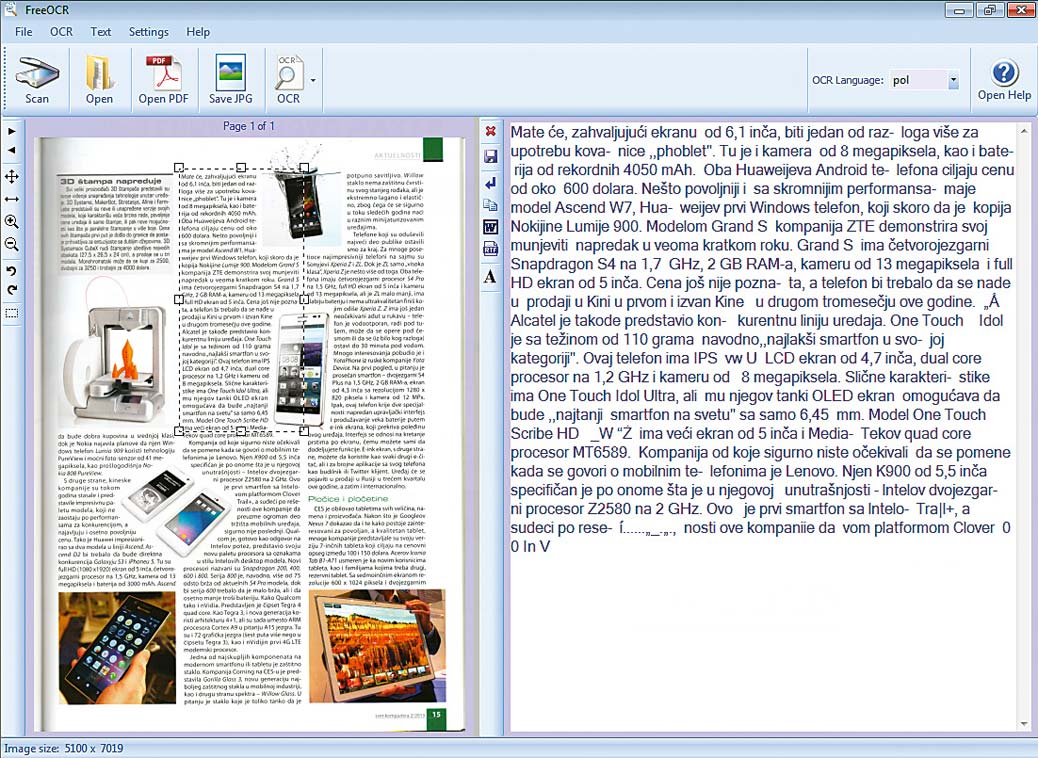Export text as RTF icon
This screenshot has width=1038, height=758.
coord(491,249)
